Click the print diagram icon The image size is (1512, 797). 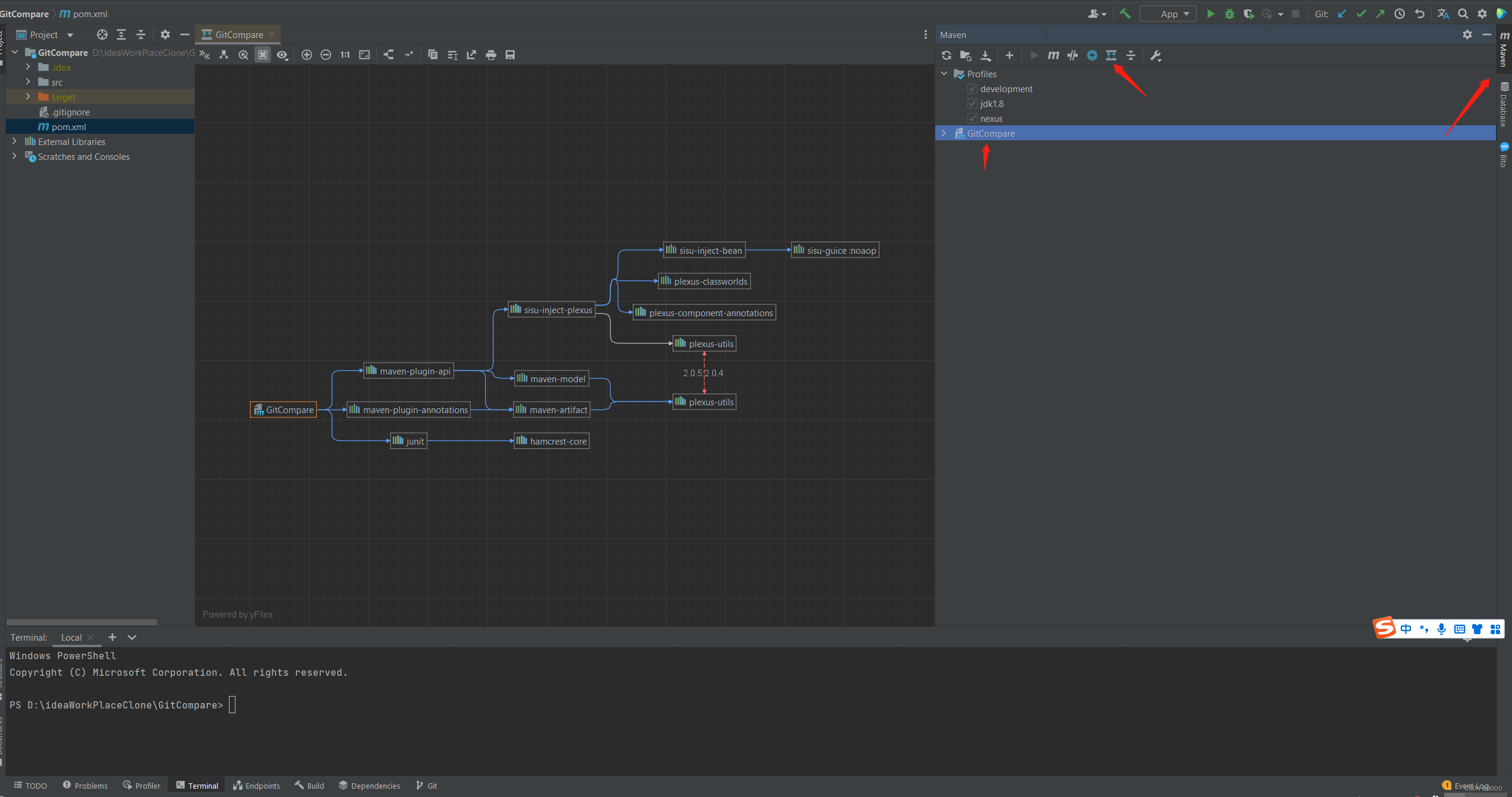(491, 55)
